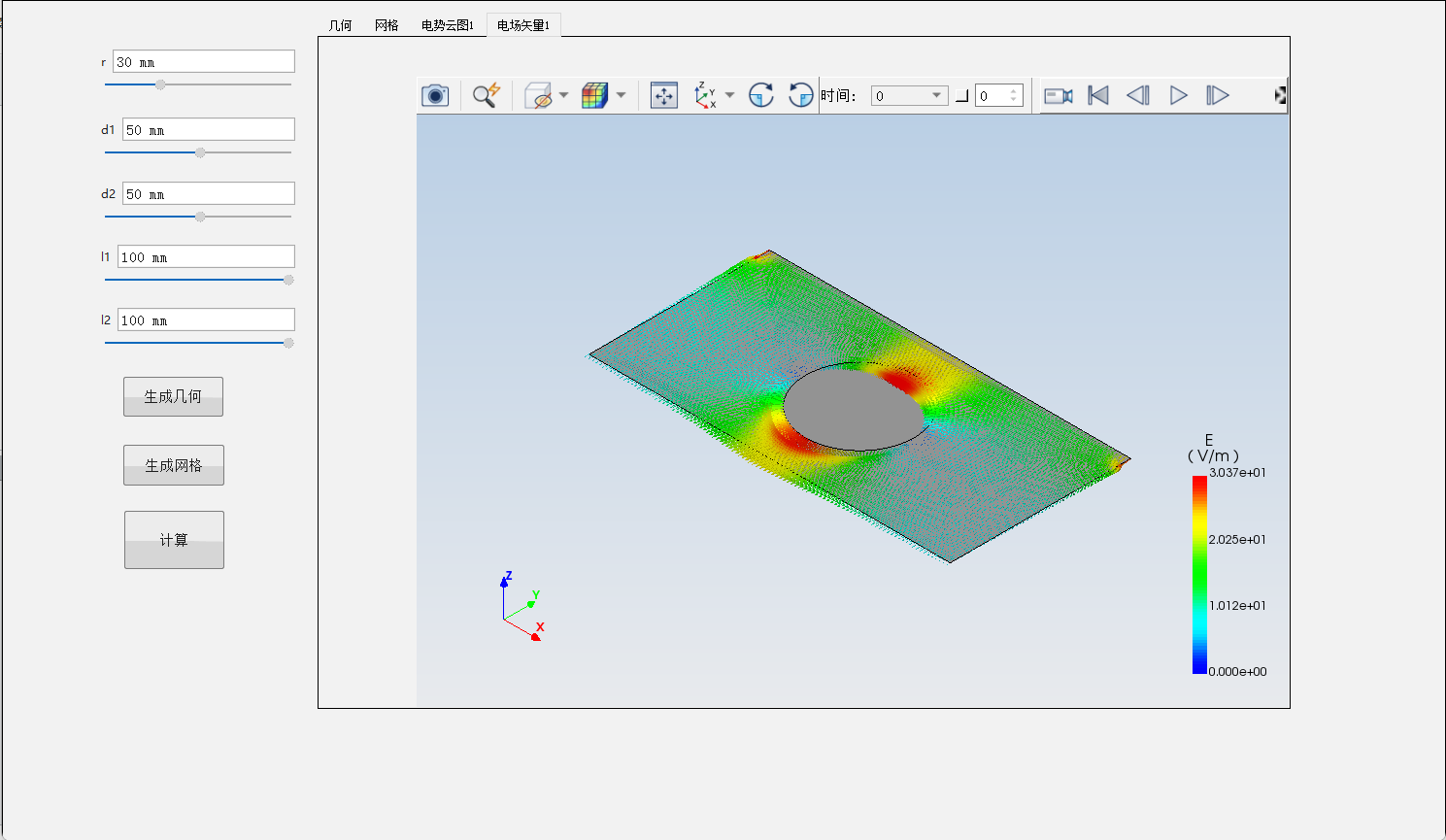
Task: Click the l2 slider handle
Action: coord(288,343)
